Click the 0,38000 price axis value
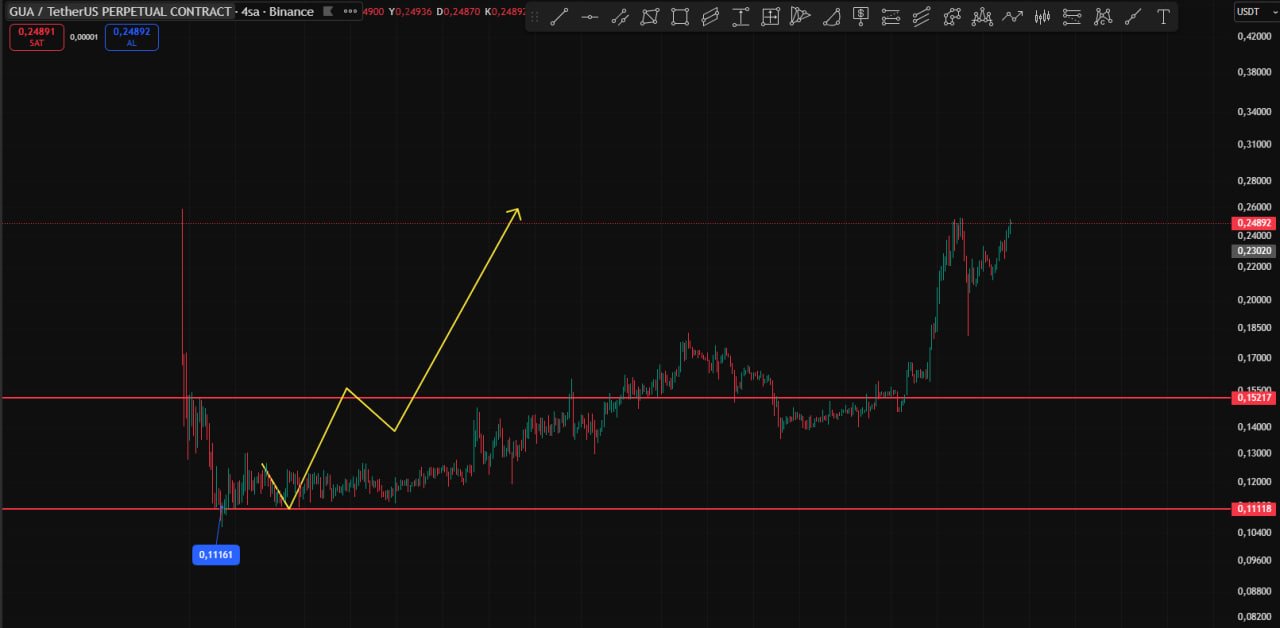This screenshot has width=1280, height=628. (1254, 72)
